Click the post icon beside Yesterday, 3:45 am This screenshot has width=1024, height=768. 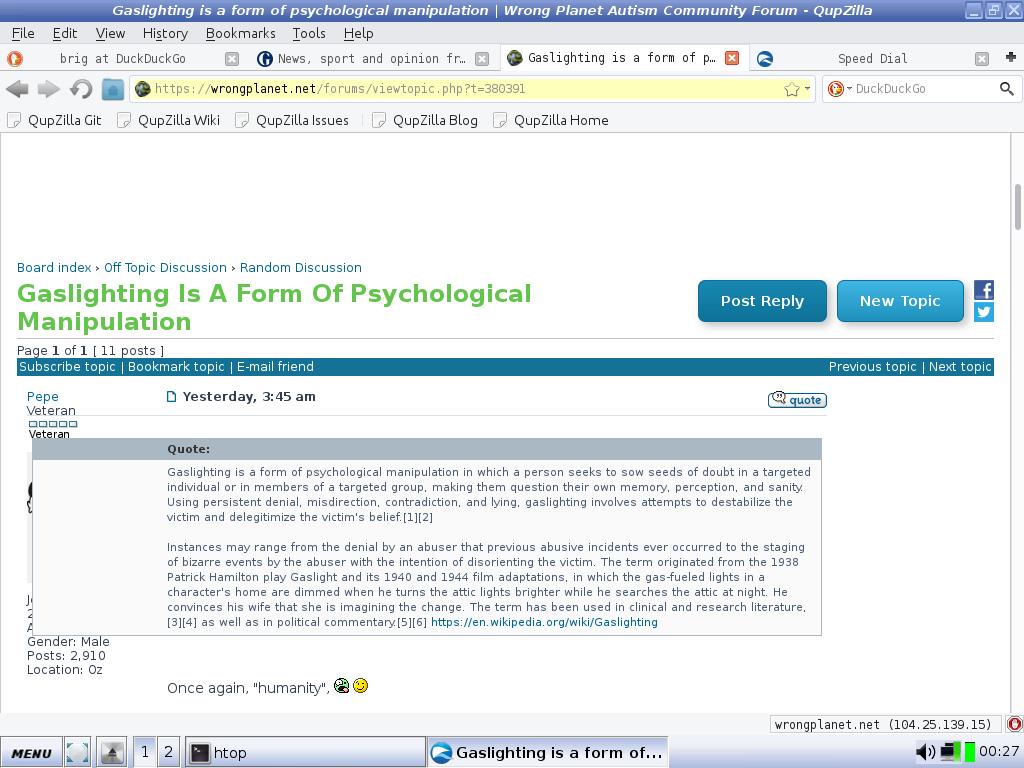tap(171, 396)
